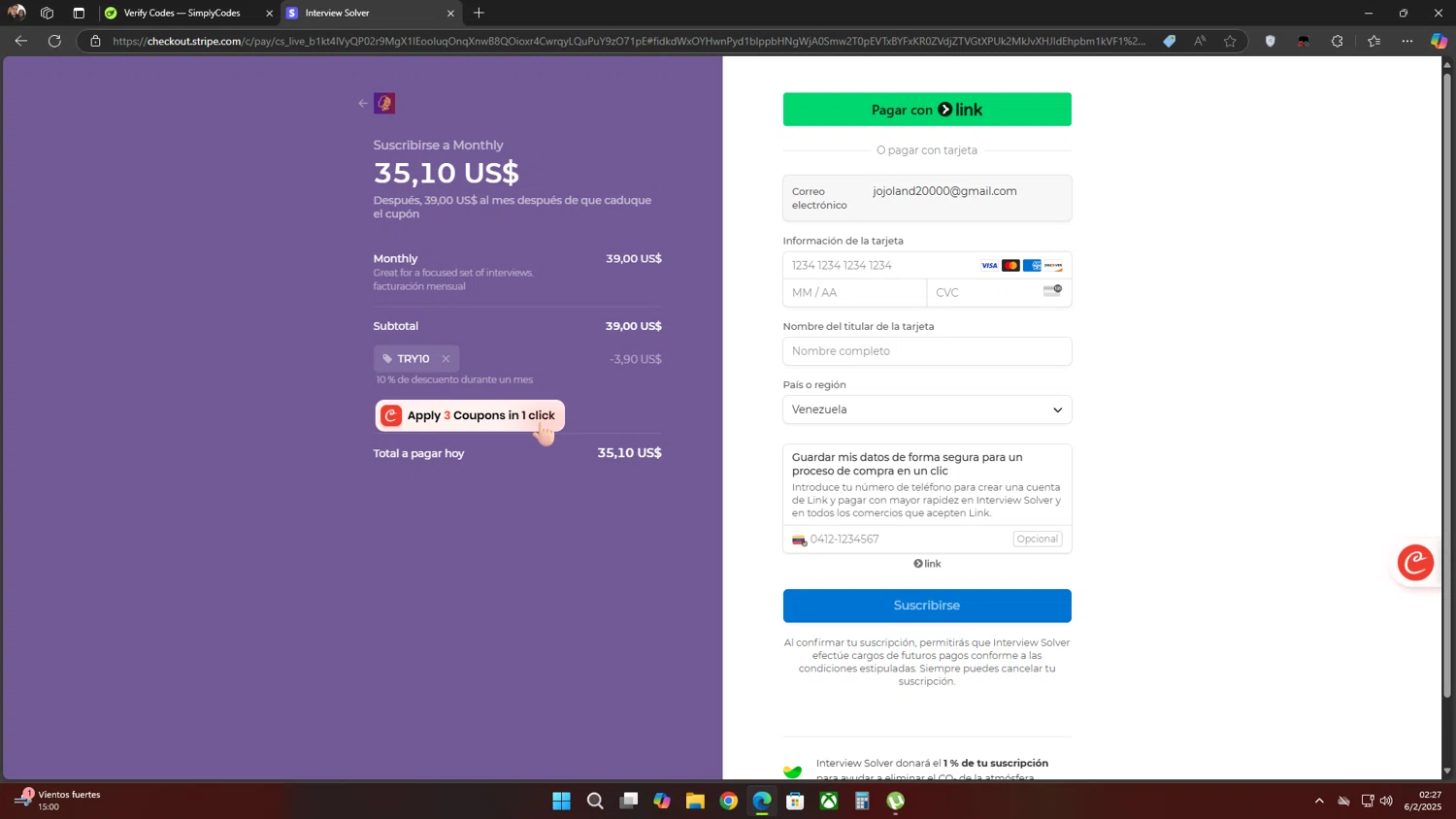Image resolution: width=1456 pixels, height=819 pixels.
Task: Add this page to favorites
Action: (1231, 41)
